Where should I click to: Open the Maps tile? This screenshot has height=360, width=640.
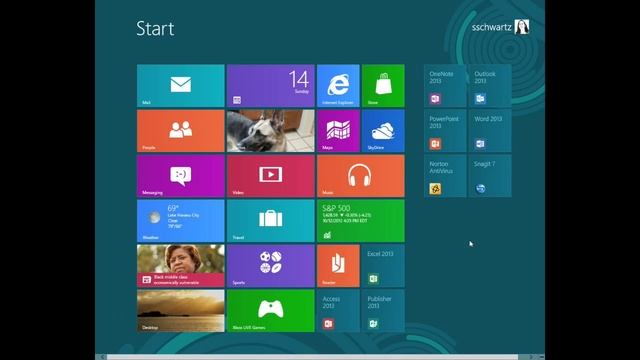point(338,131)
